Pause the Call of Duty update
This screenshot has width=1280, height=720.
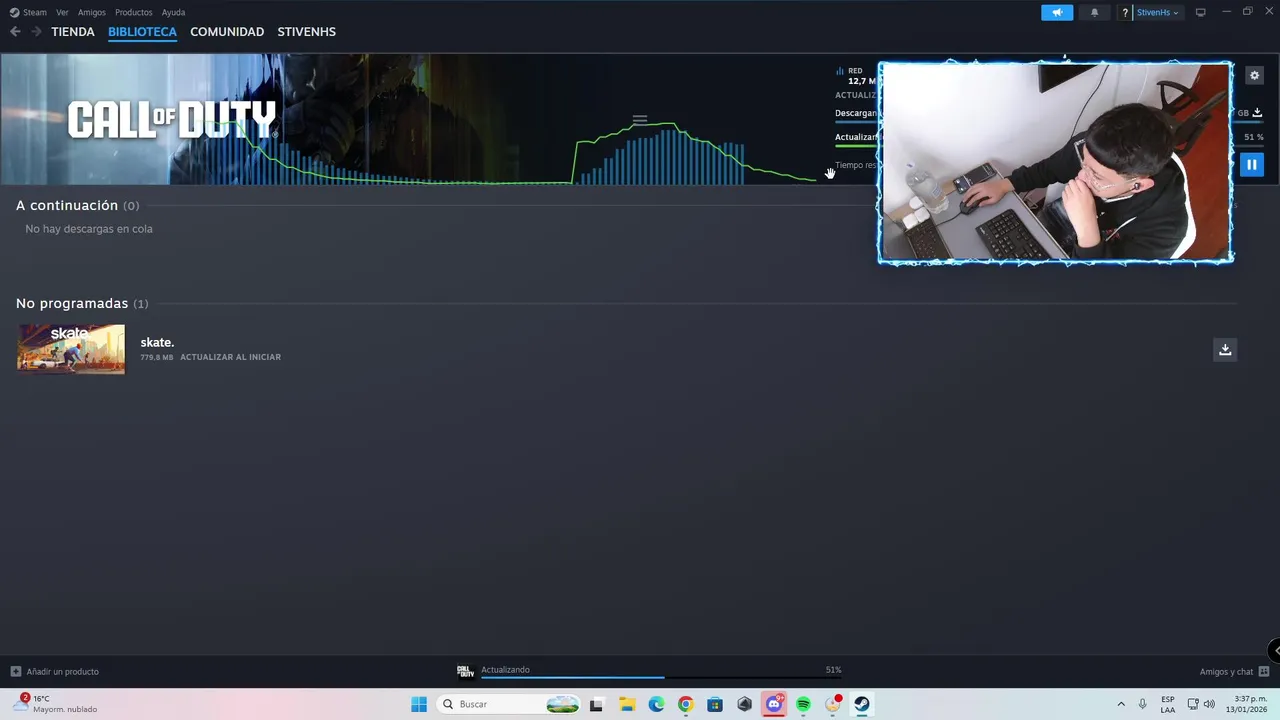[1252, 164]
